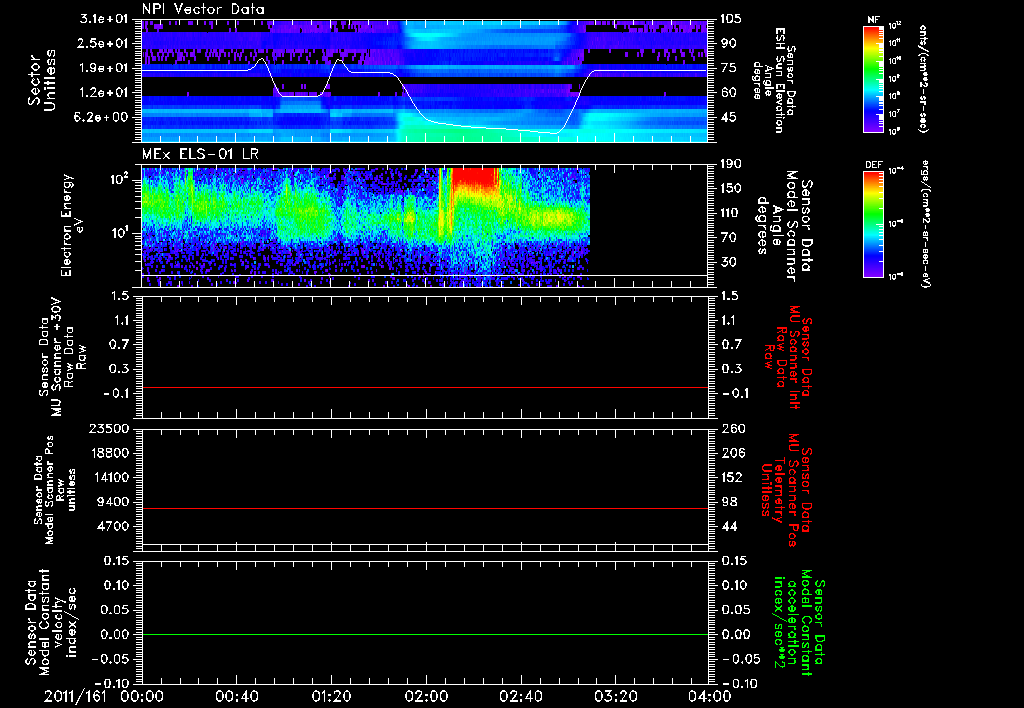Click the 105 sun elevation tick label
Screen dimensions: 1024x708
pyautogui.click(x=731, y=19)
